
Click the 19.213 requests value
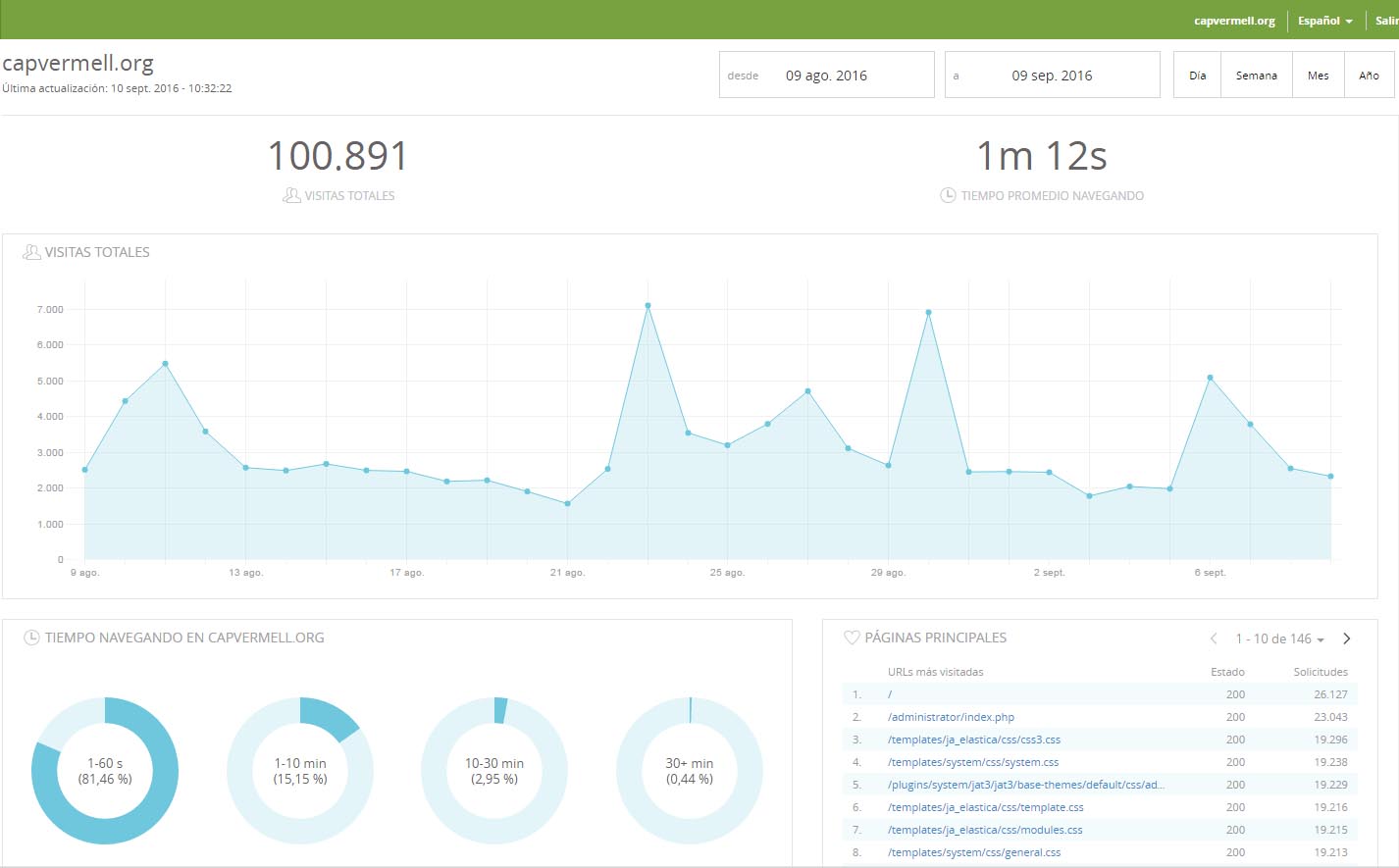pos(1331,852)
